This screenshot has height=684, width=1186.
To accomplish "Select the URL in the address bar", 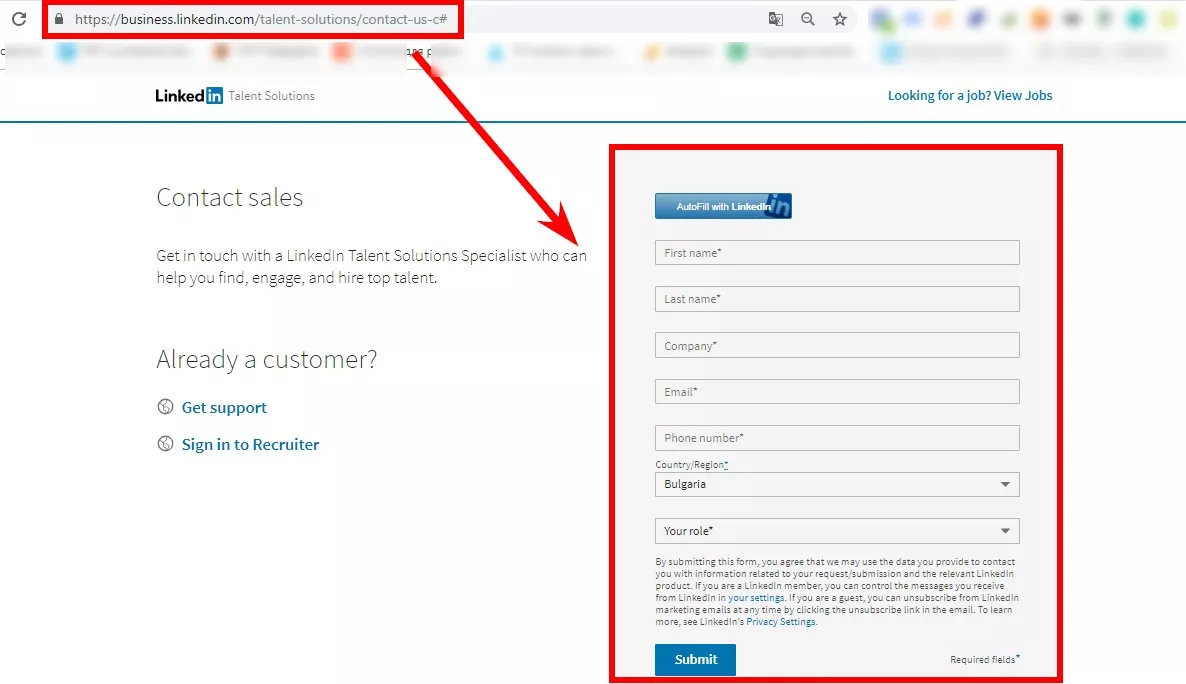I will 261,19.
